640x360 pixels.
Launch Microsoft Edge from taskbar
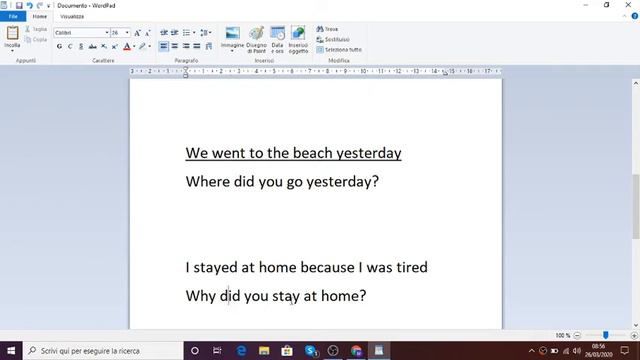click(x=241, y=351)
